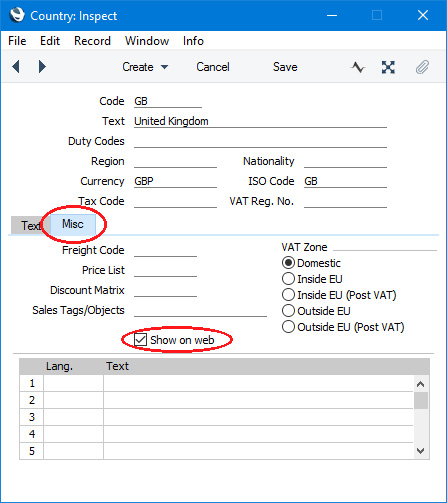
Task: Click the app logo in title bar
Action: (17, 15)
